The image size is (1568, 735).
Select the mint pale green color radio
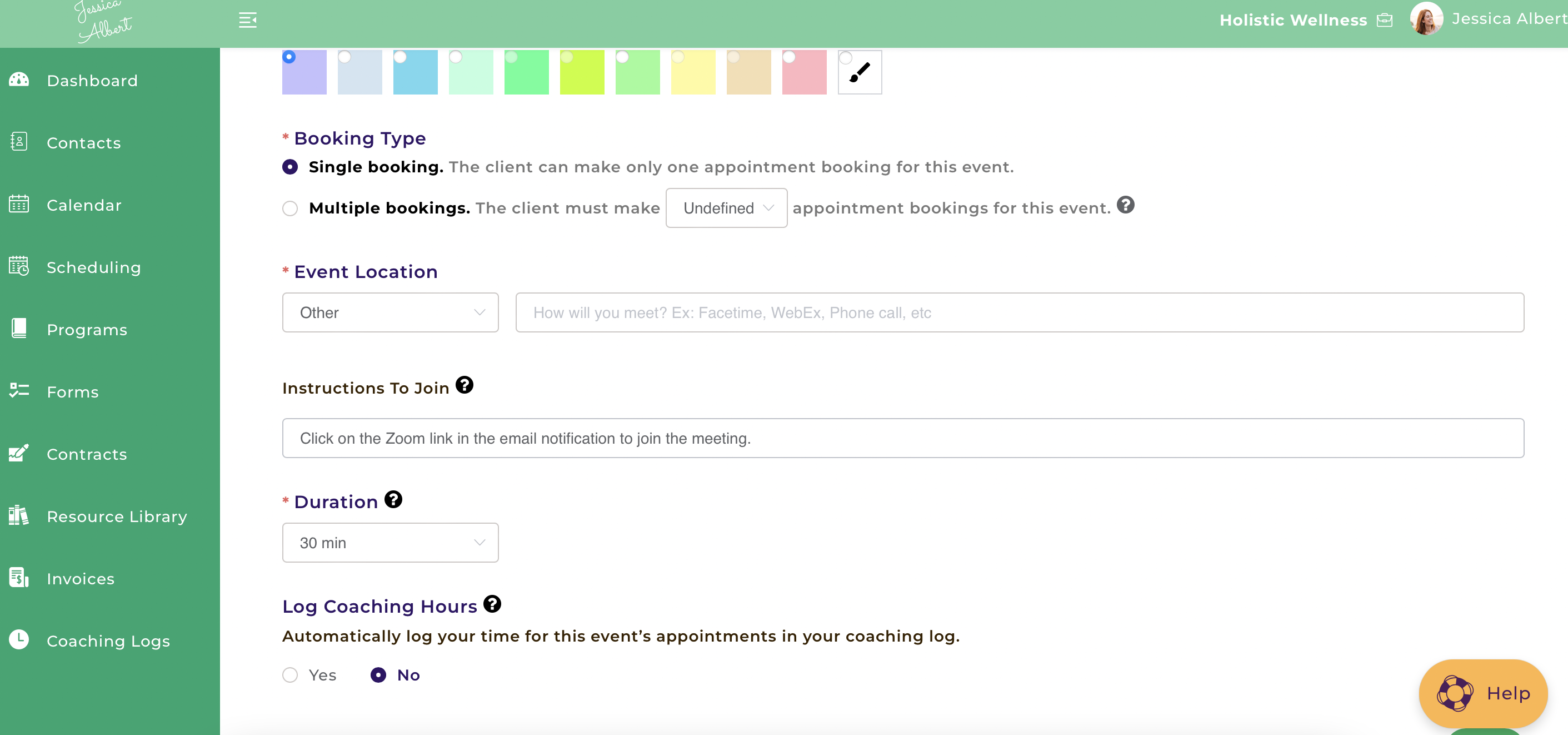[455, 57]
